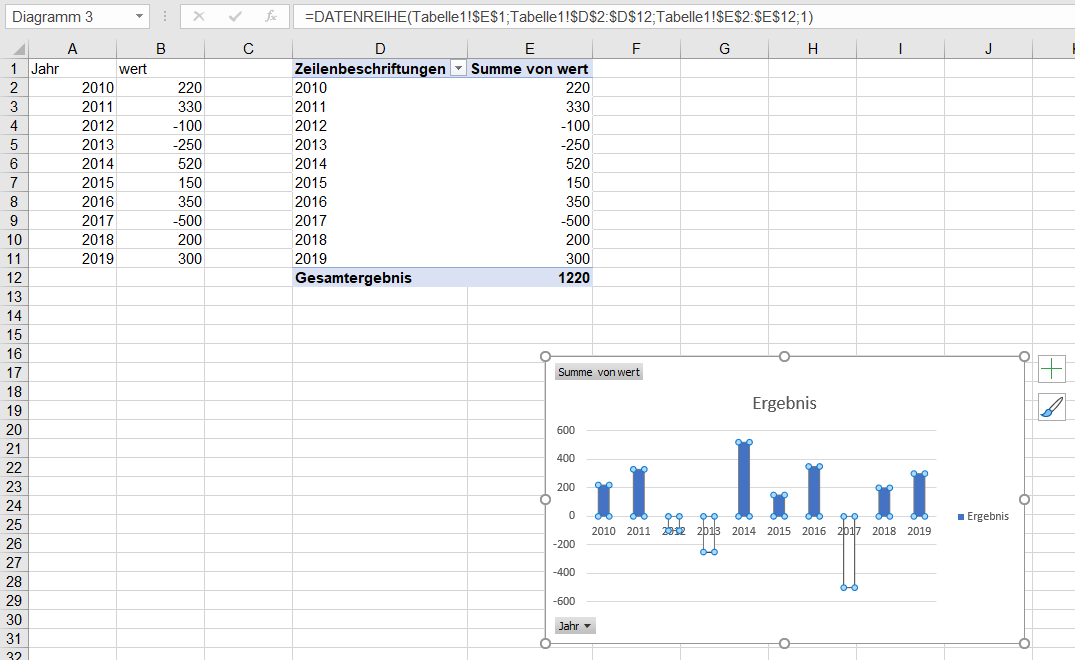
Task: Select row 1 header
Action: [x=14, y=69]
